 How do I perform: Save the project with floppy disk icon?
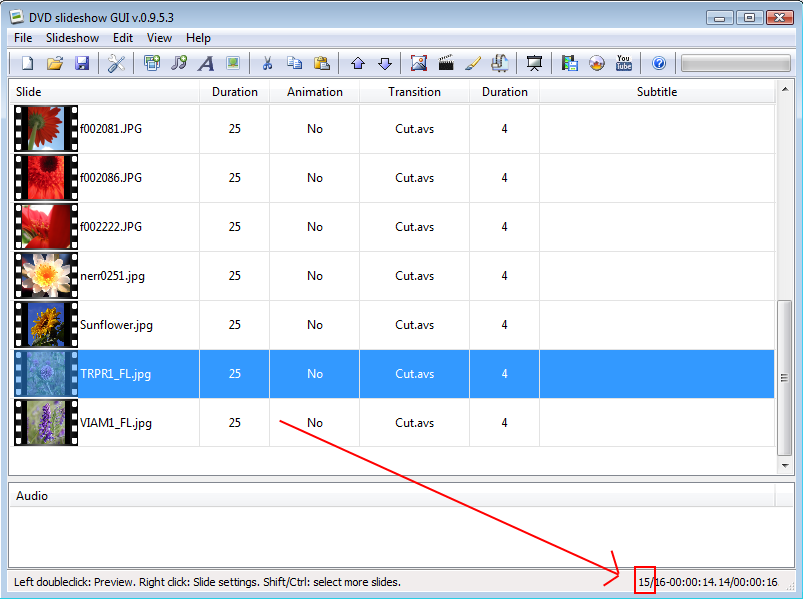tap(82, 63)
